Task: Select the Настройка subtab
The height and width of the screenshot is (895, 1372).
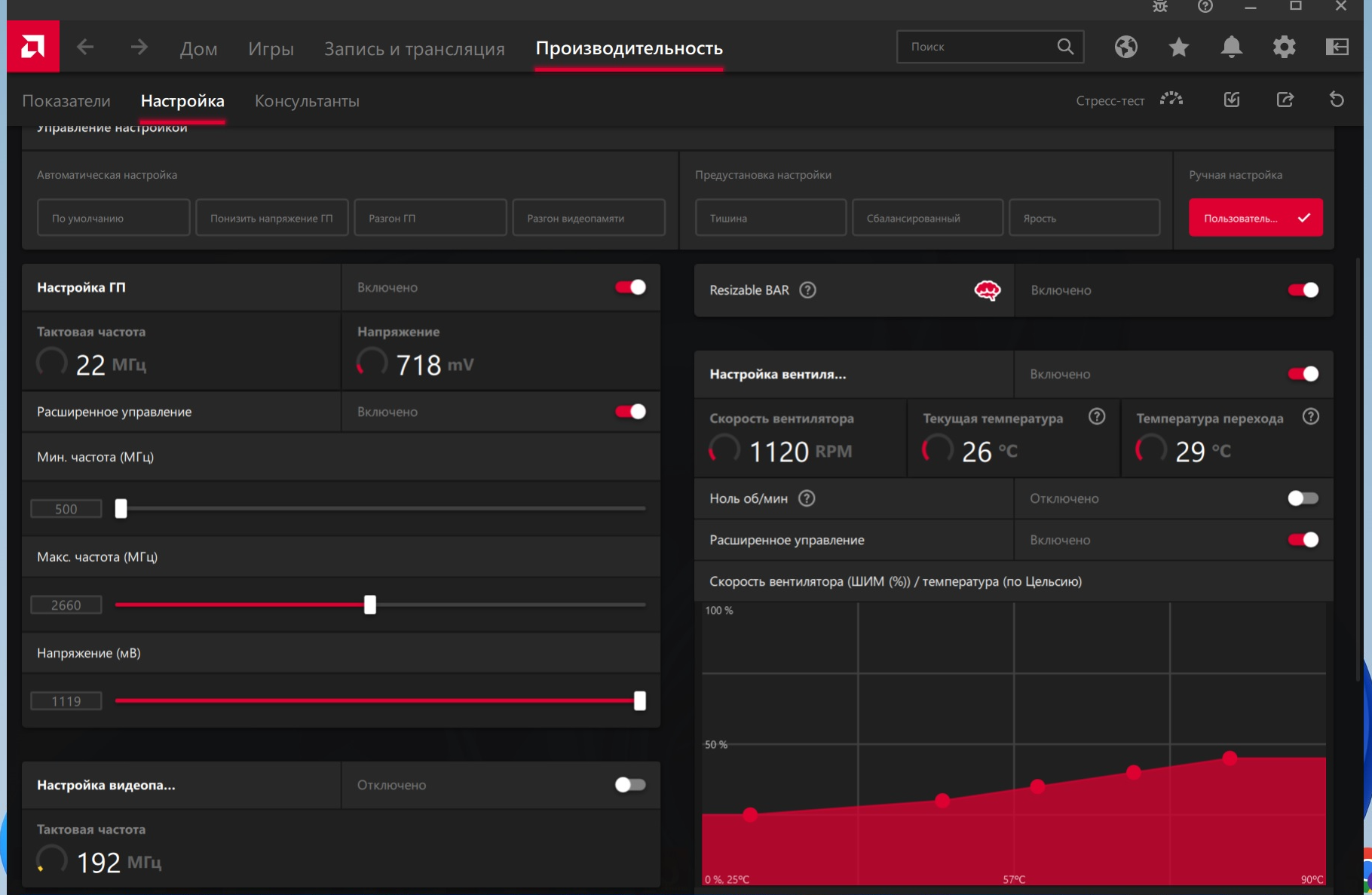Action: [182, 101]
